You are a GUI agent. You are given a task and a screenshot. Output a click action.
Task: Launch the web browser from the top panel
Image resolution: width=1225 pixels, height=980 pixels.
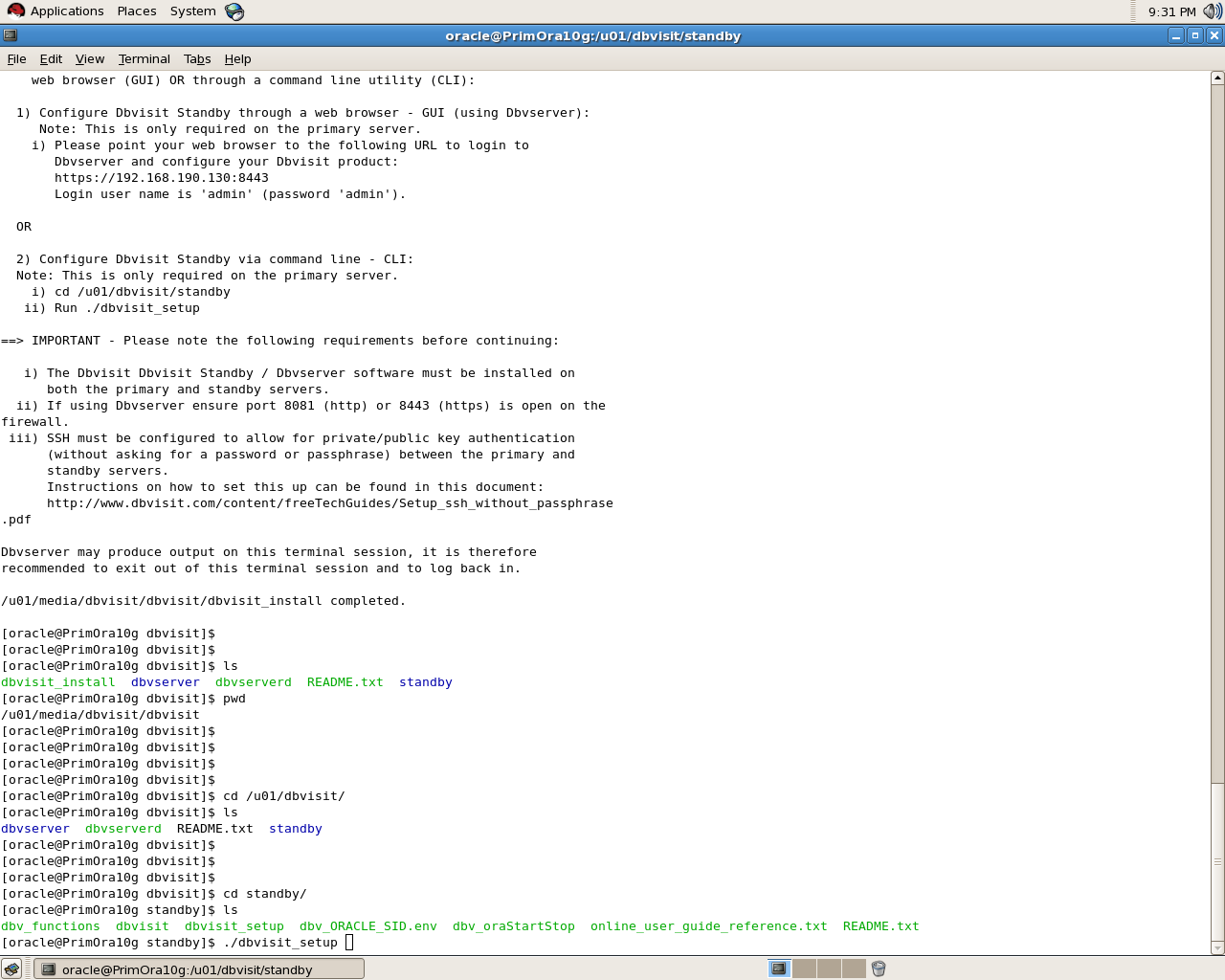click(x=234, y=11)
